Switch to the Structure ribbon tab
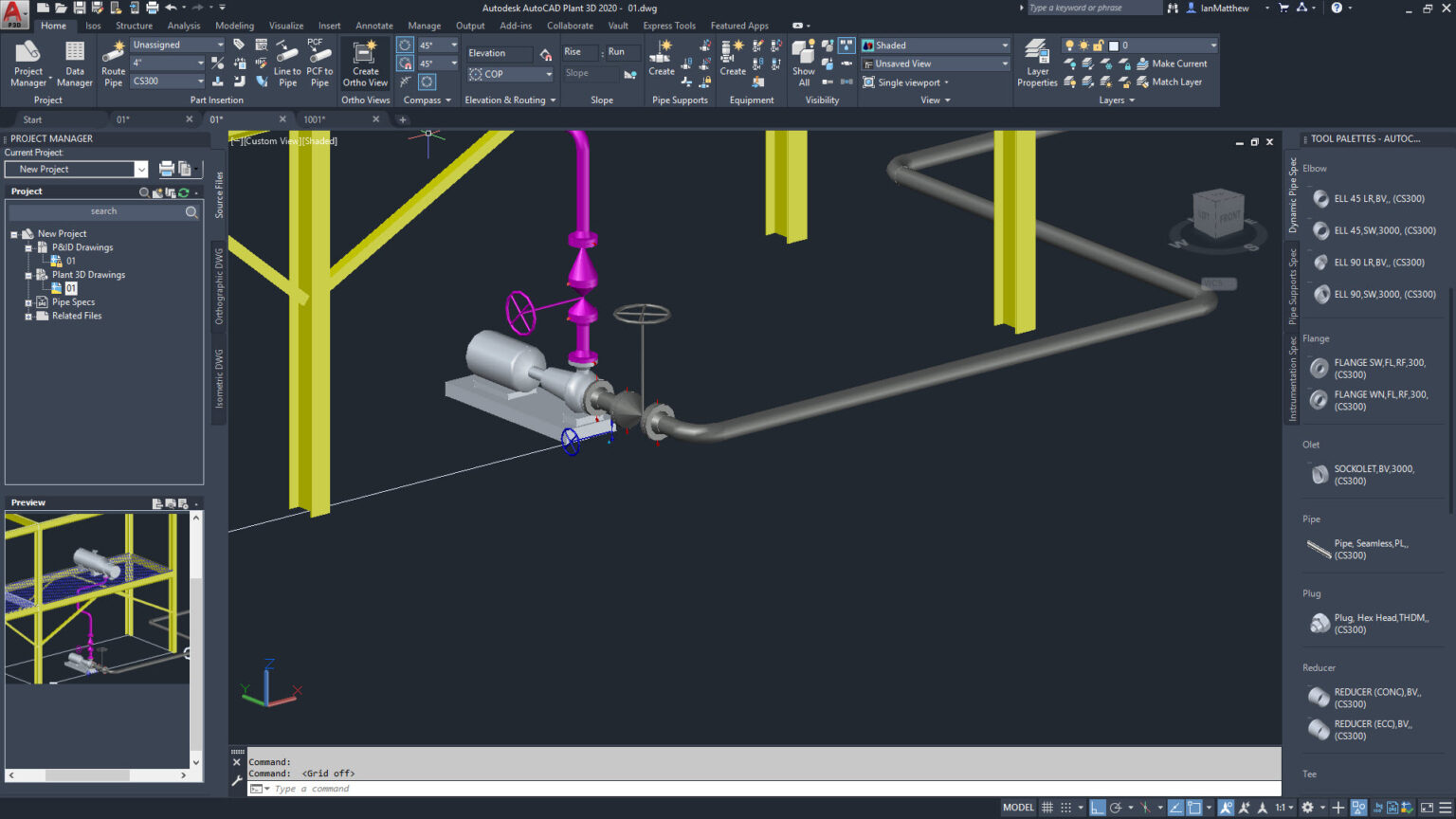The width and height of the screenshot is (1456, 819). [134, 26]
